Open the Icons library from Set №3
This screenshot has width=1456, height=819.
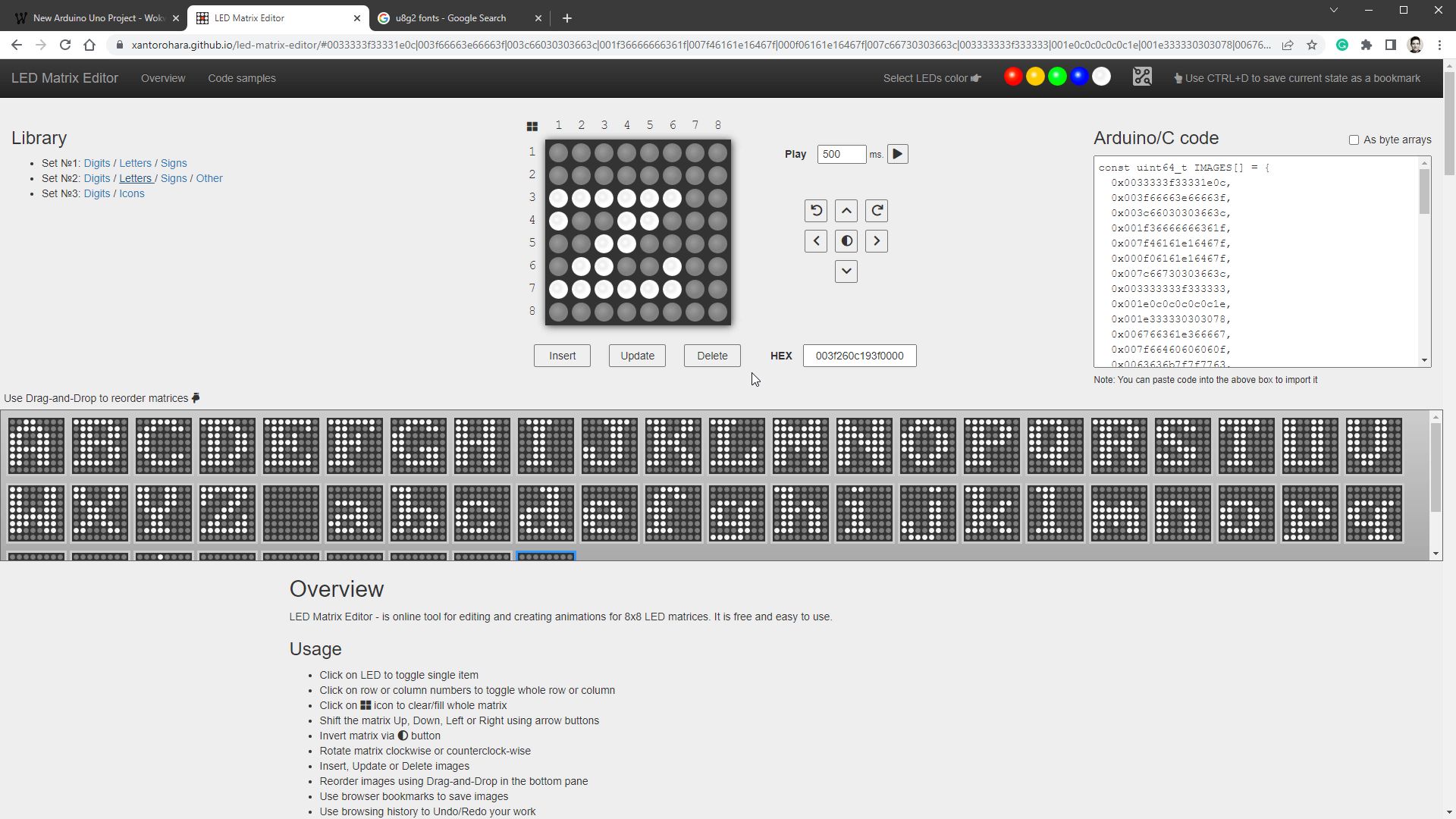tap(131, 193)
